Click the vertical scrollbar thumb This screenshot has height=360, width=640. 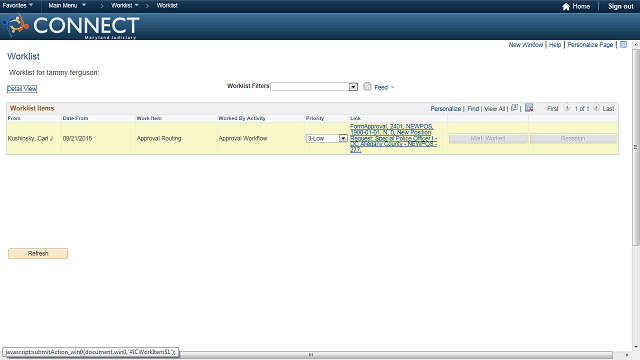click(636, 147)
